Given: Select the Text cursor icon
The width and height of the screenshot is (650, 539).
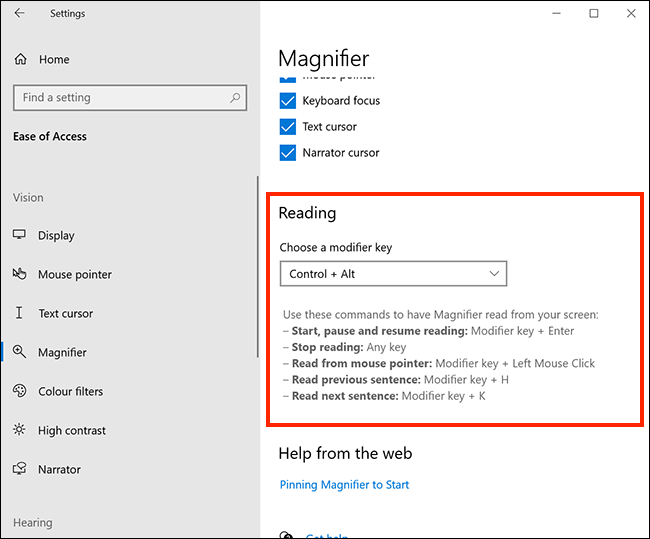Looking at the screenshot, I should click(19, 313).
